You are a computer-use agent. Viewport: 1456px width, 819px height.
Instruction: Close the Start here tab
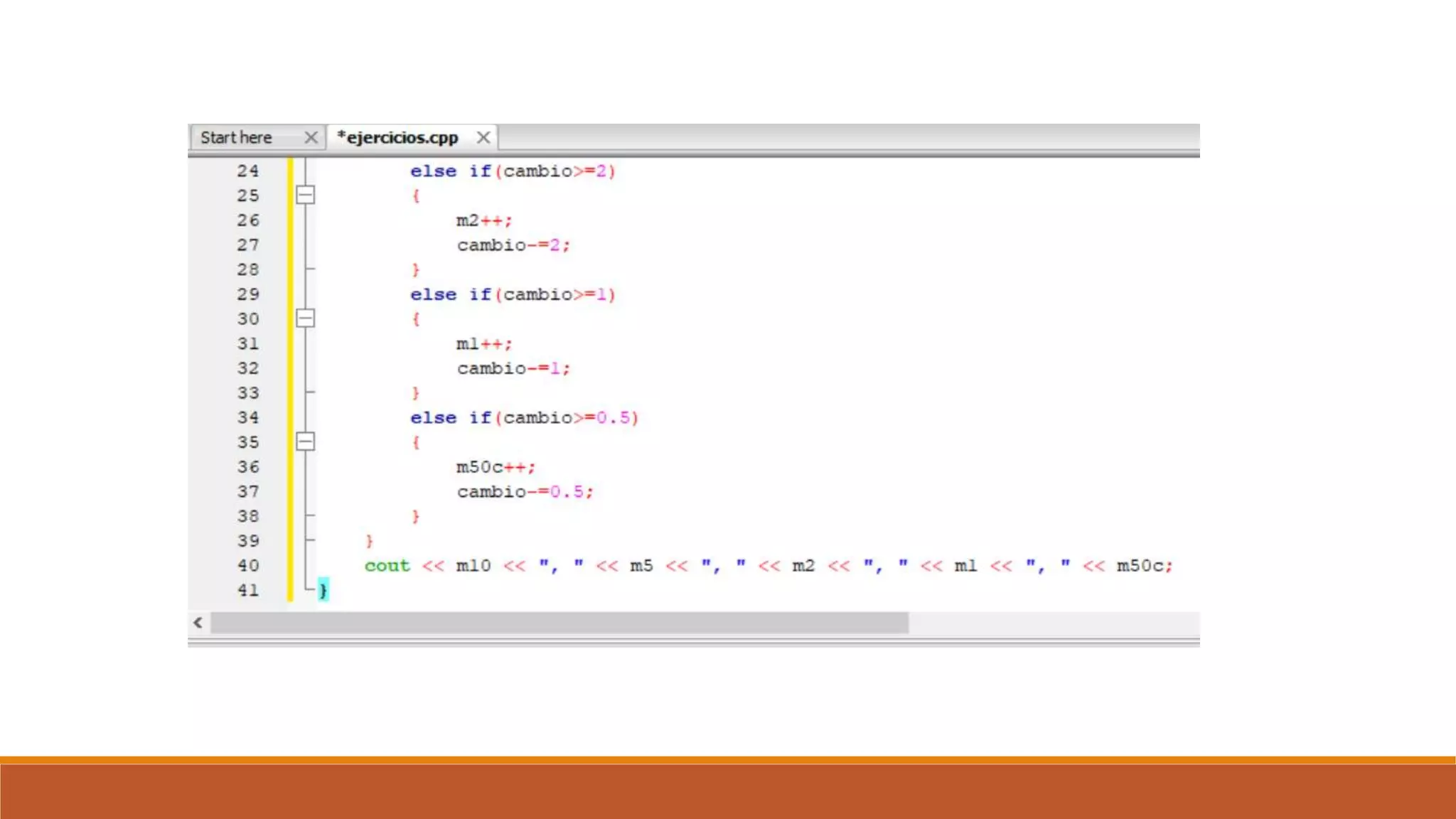coord(311,137)
